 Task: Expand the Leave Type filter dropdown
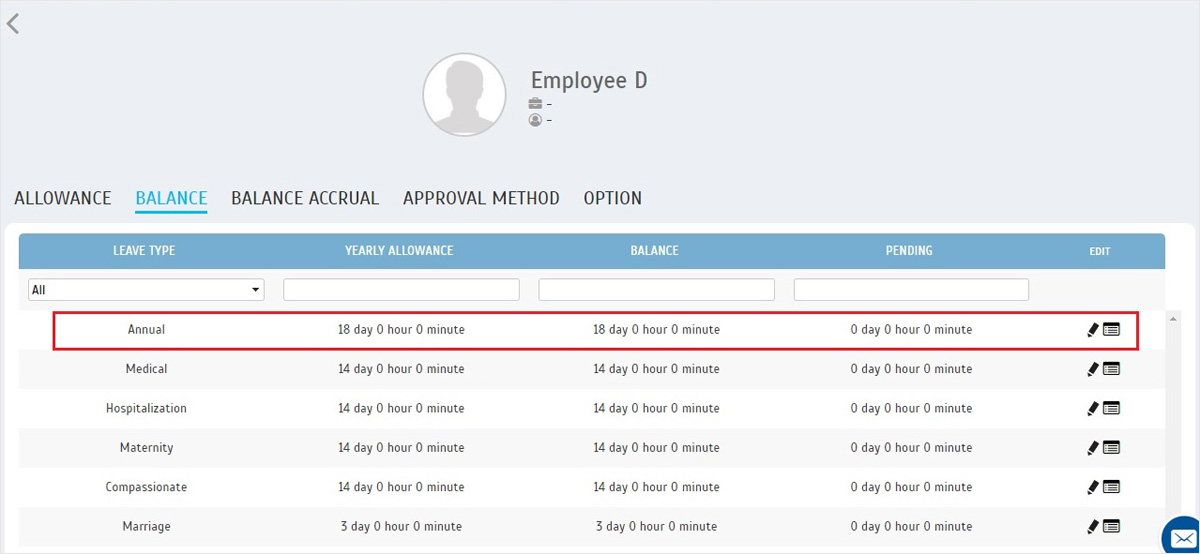click(146, 290)
